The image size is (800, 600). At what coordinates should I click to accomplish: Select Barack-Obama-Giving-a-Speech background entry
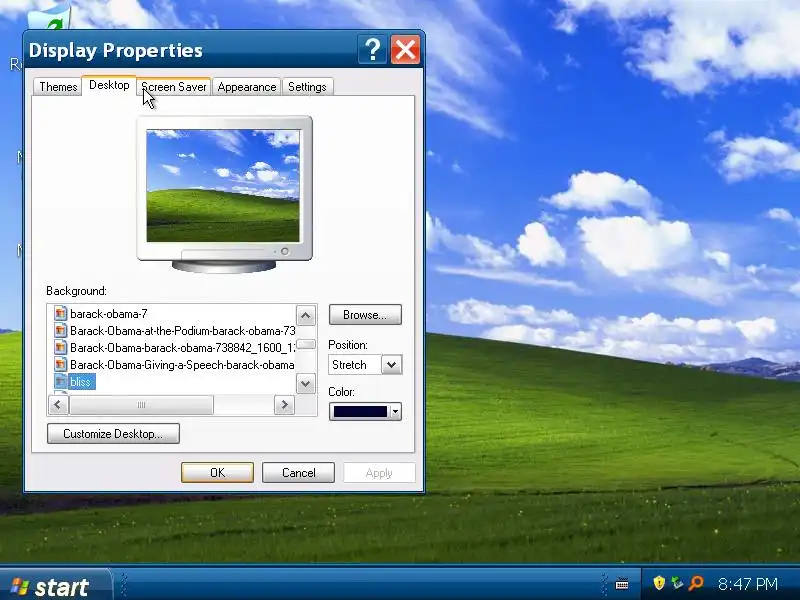[x=183, y=365]
